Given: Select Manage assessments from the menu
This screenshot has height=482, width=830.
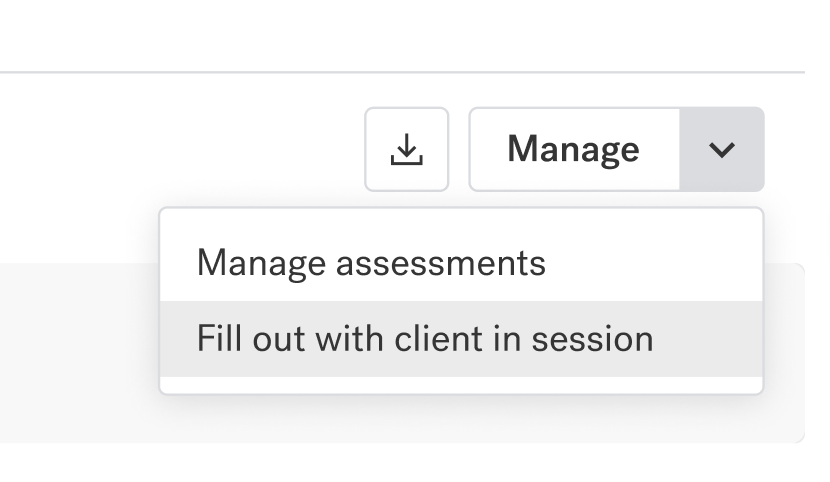Looking at the screenshot, I should (461, 263).
